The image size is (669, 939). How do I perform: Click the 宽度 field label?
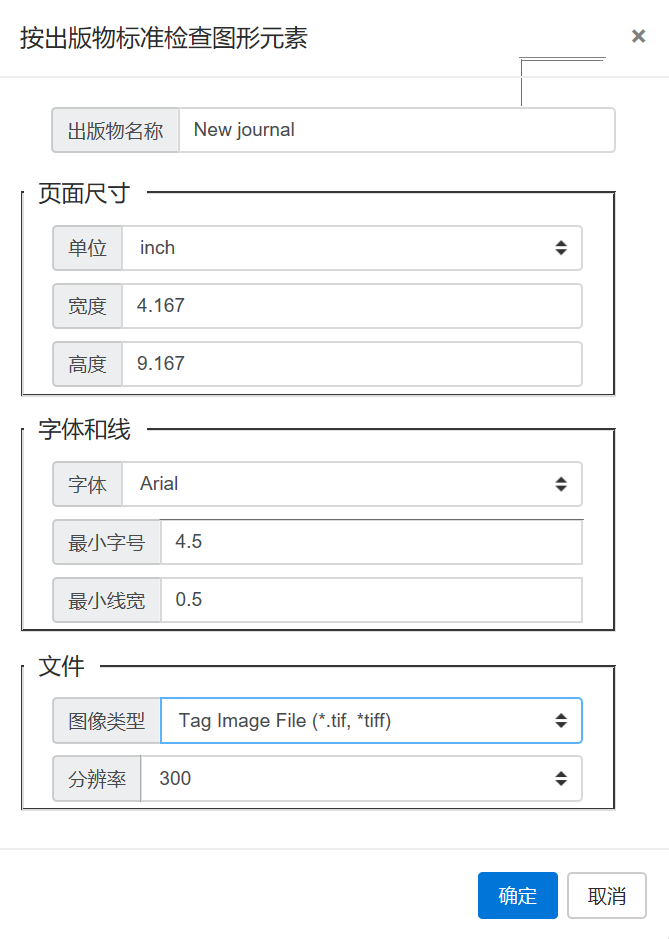pos(87,306)
